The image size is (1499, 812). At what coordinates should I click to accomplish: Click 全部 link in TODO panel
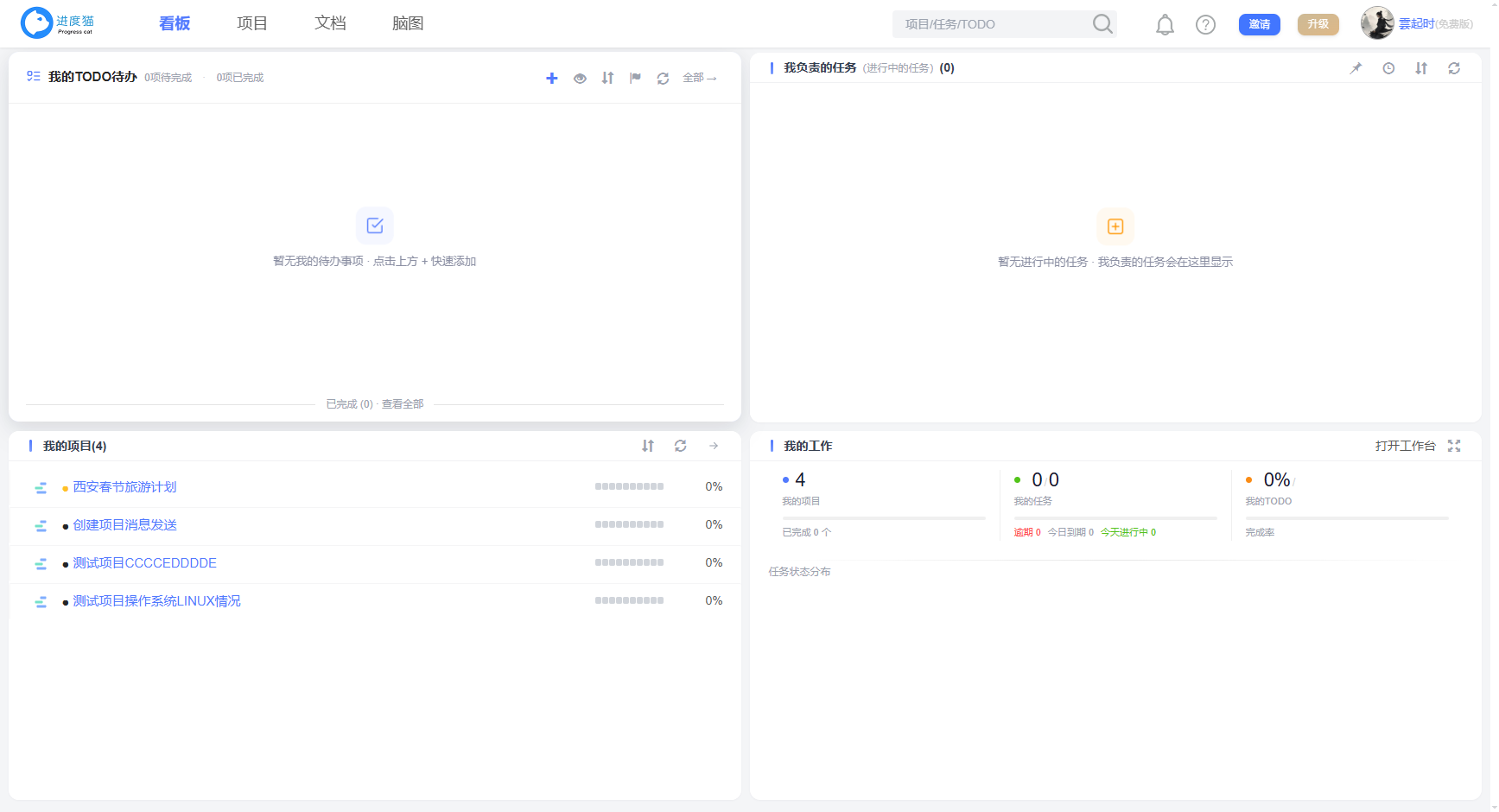pos(700,78)
